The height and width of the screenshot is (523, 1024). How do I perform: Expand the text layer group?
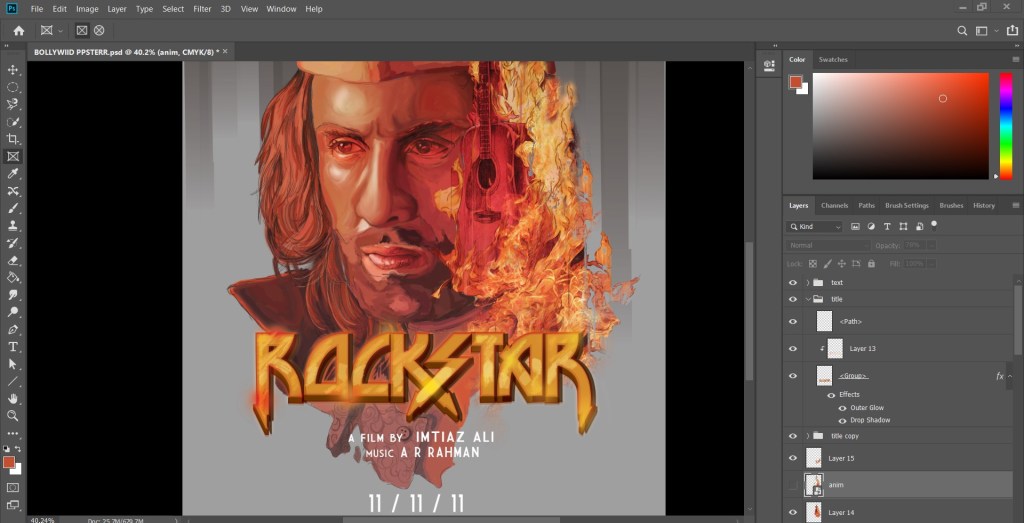(807, 283)
